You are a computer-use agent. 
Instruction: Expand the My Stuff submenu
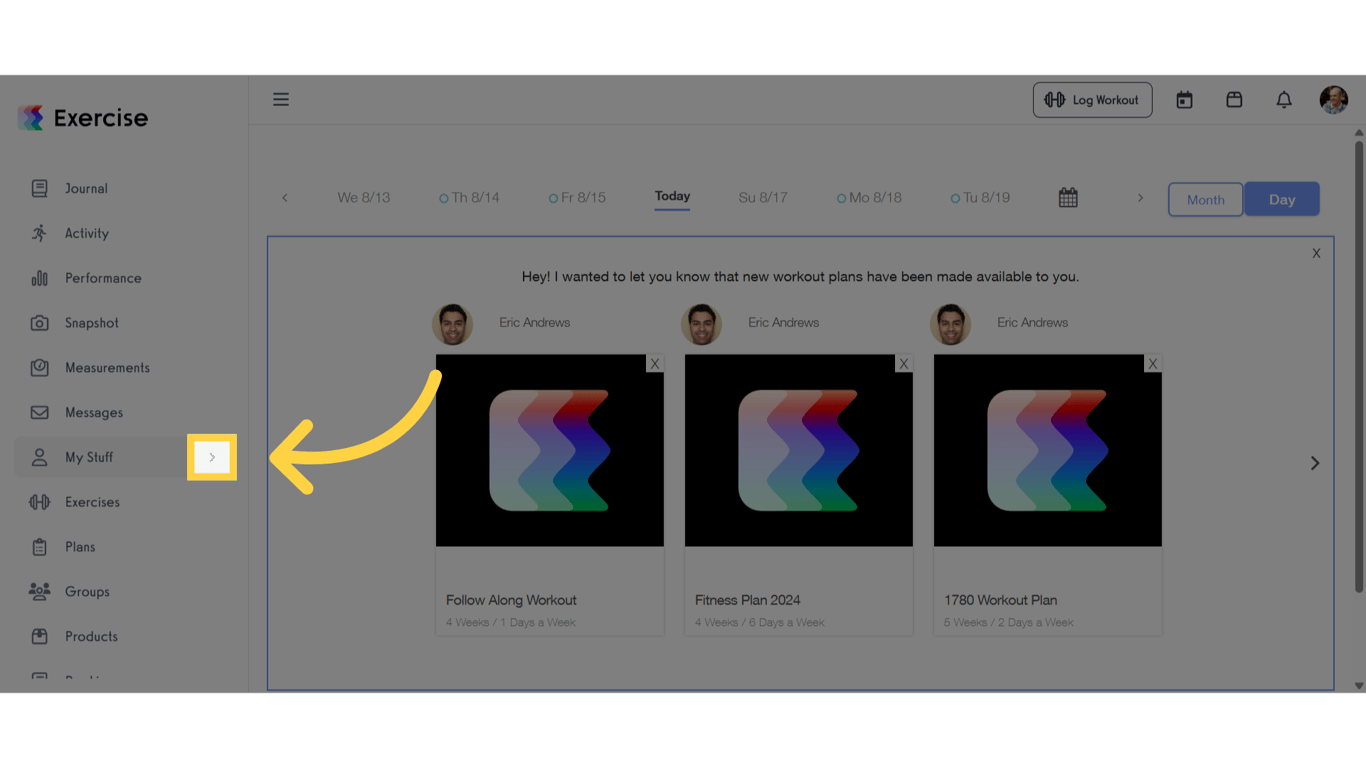click(x=211, y=457)
